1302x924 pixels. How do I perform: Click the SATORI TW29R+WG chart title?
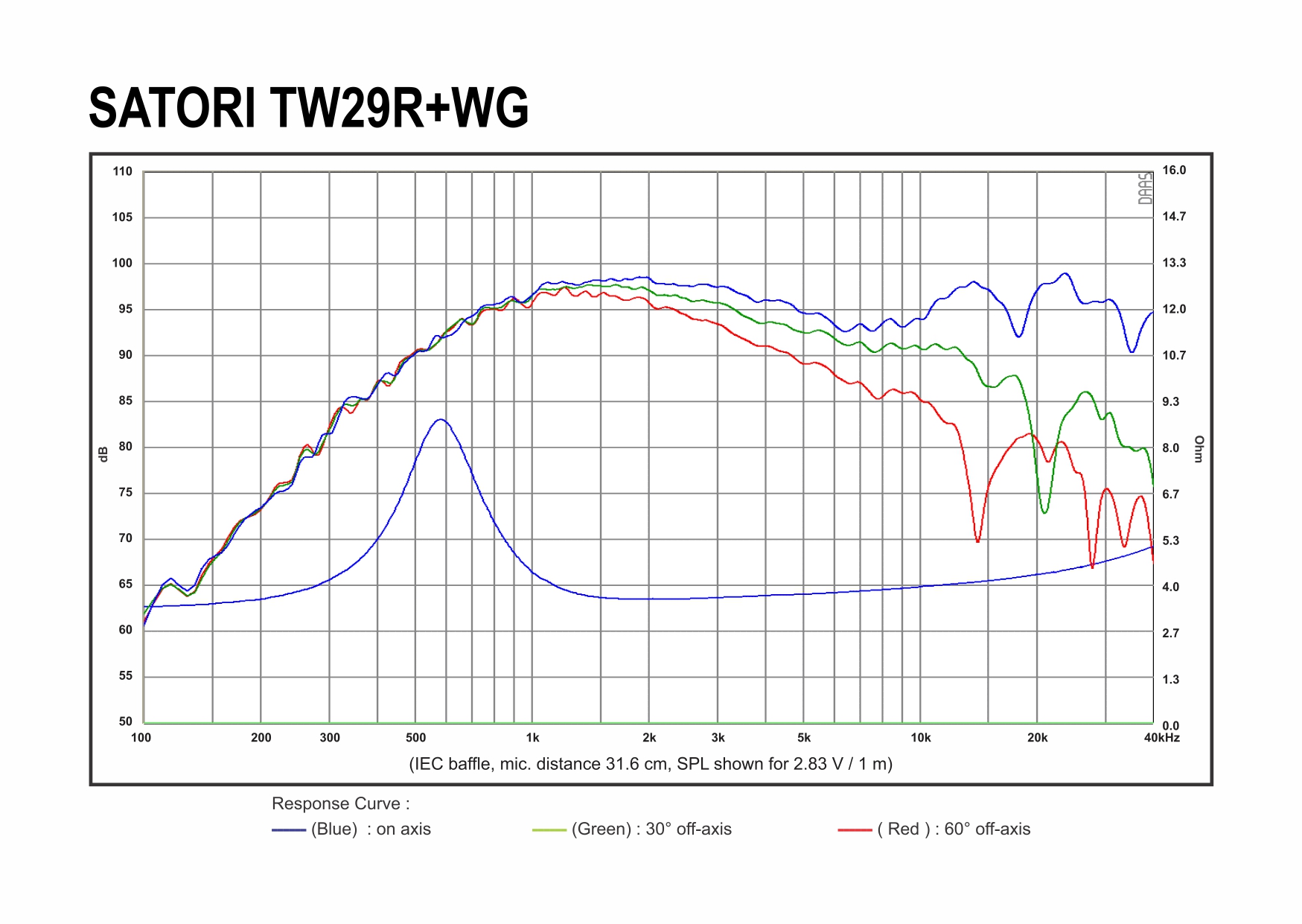[x=308, y=109]
